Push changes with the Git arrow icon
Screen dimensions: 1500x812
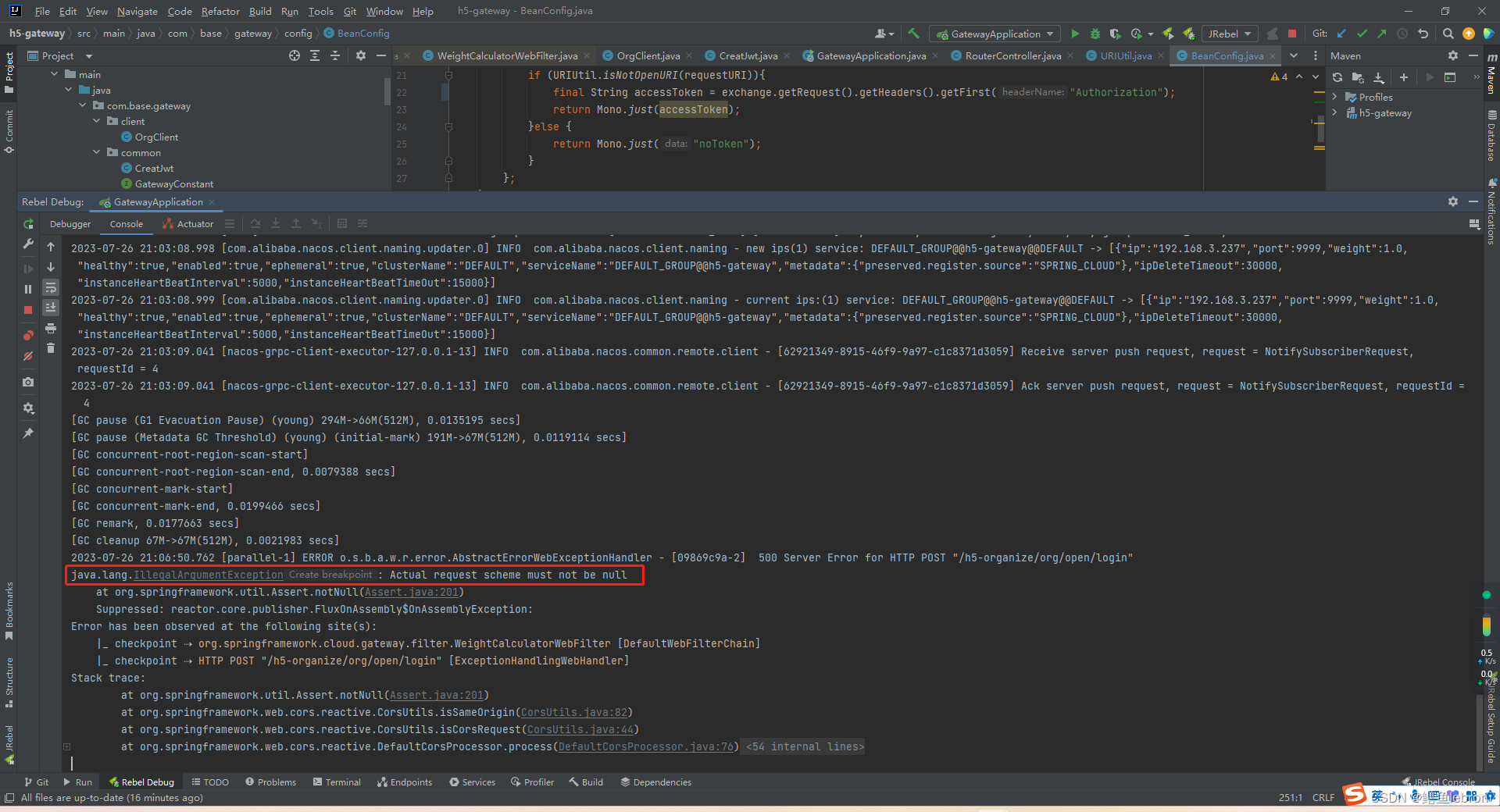coord(1381,34)
